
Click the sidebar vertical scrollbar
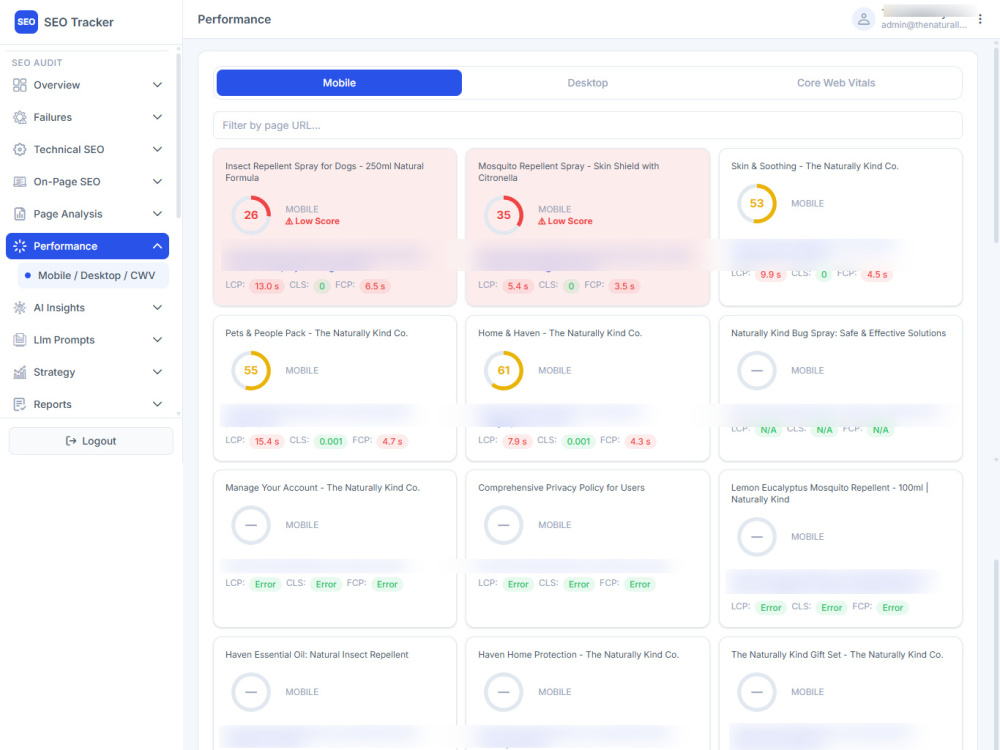tap(179, 137)
